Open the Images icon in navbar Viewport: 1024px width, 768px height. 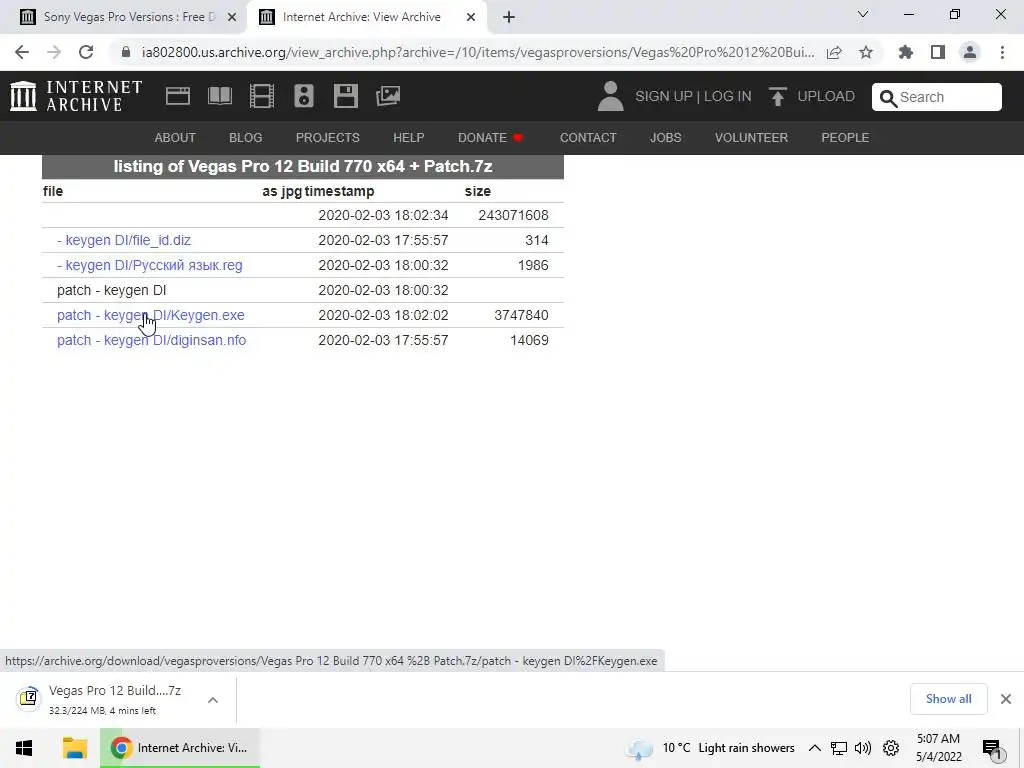click(x=388, y=96)
